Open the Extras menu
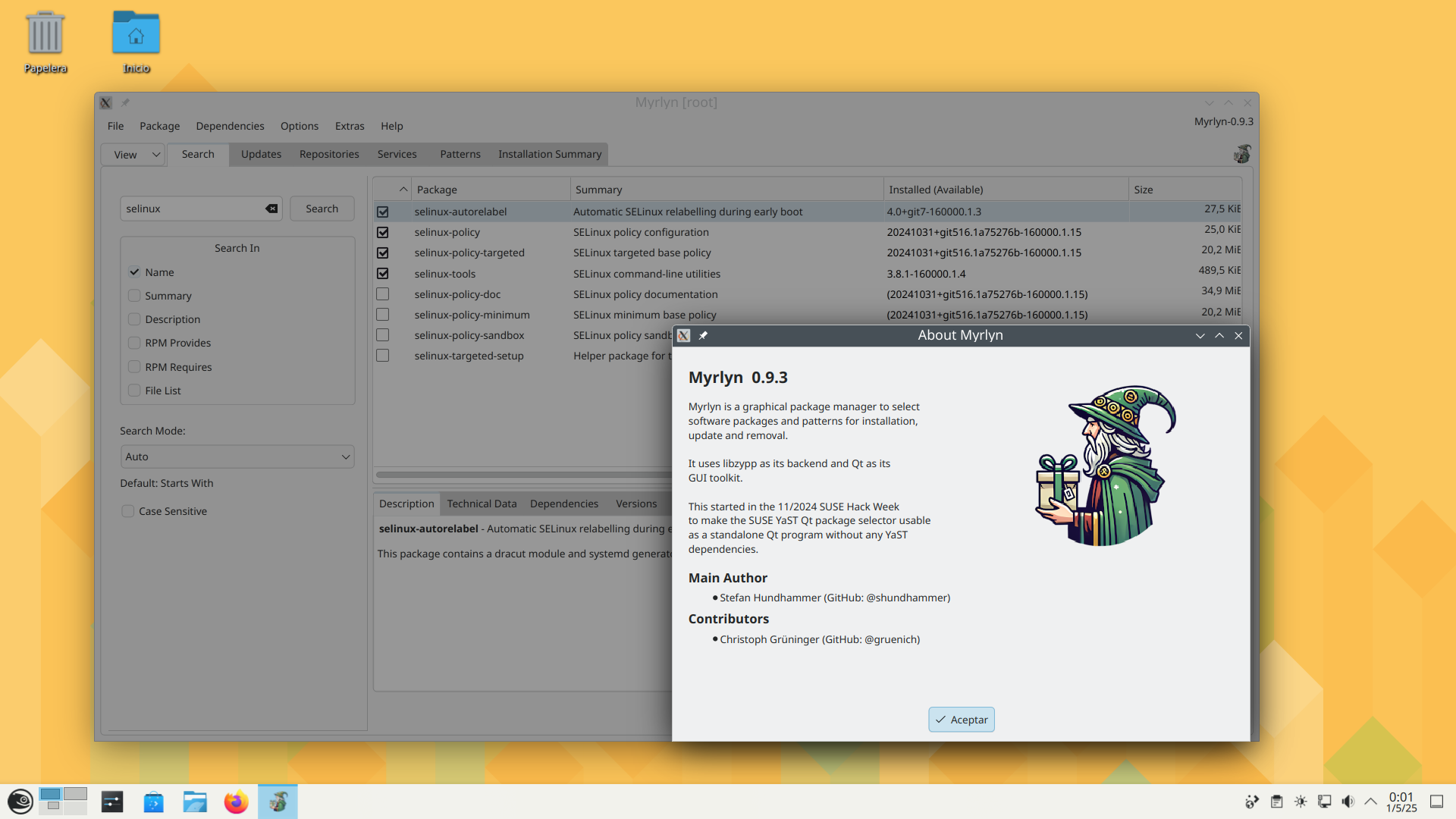The image size is (1456, 819). [x=350, y=126]
